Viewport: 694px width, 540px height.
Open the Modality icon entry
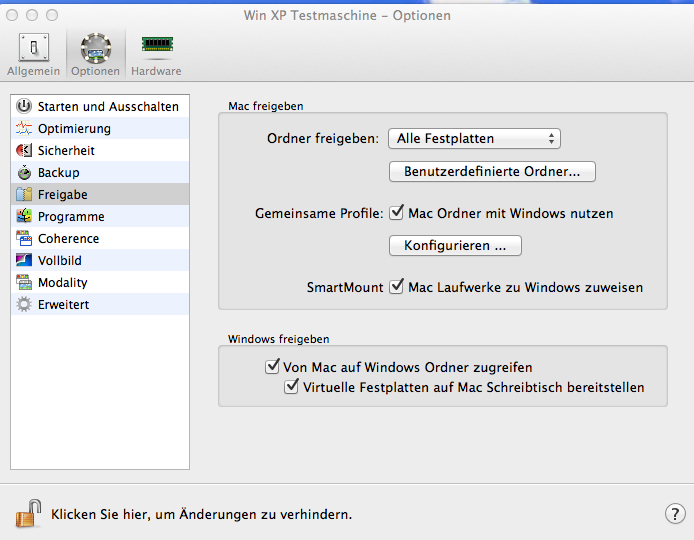pos(24,282)
